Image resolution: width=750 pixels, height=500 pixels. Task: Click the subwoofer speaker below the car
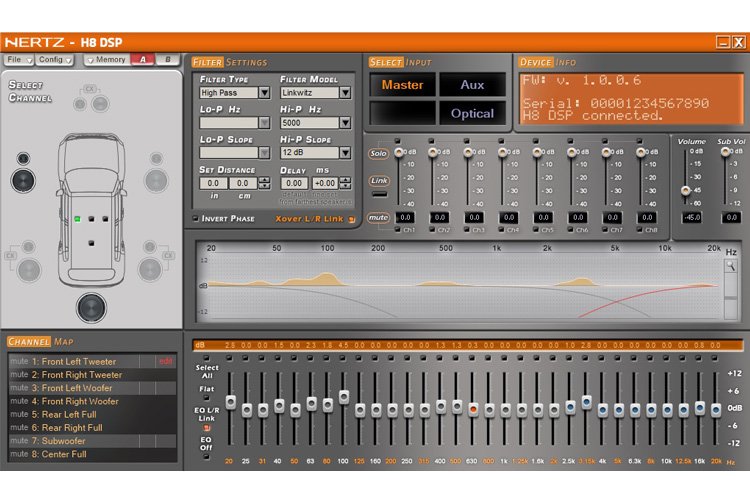click(93, 307)
